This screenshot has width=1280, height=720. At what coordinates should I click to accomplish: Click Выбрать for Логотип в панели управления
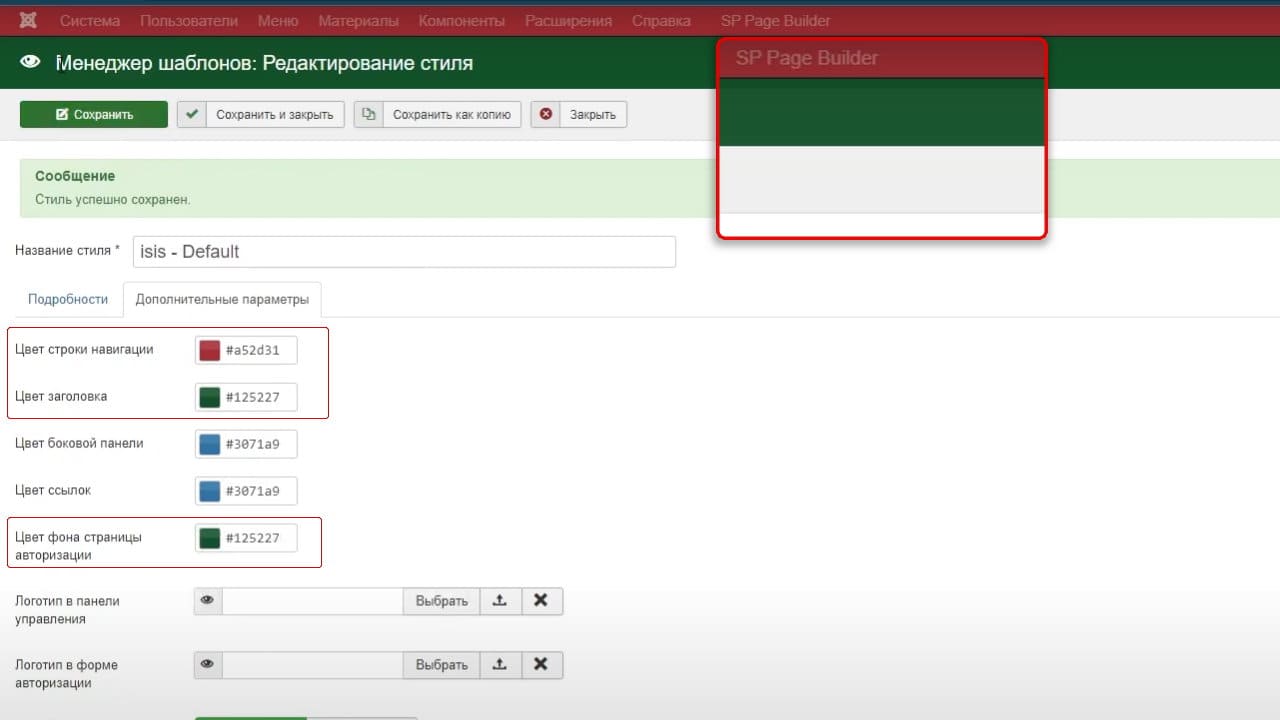(441, 601)
